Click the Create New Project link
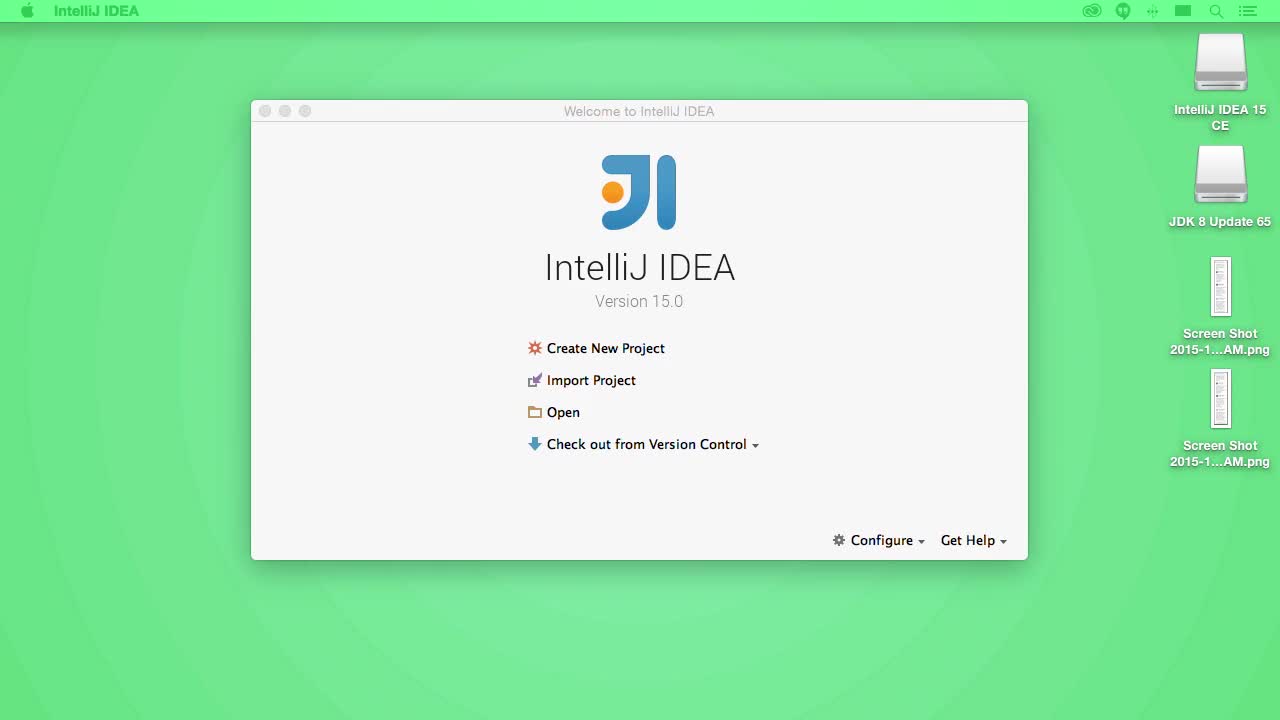Screen dimensions: 1280x720 pyautogui.click(x=605, y=348)
